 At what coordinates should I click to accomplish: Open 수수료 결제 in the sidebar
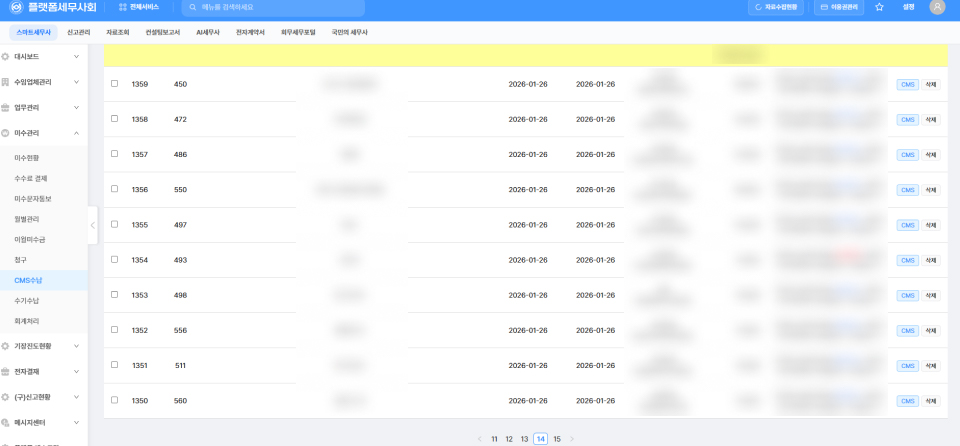tap(31, 178)
